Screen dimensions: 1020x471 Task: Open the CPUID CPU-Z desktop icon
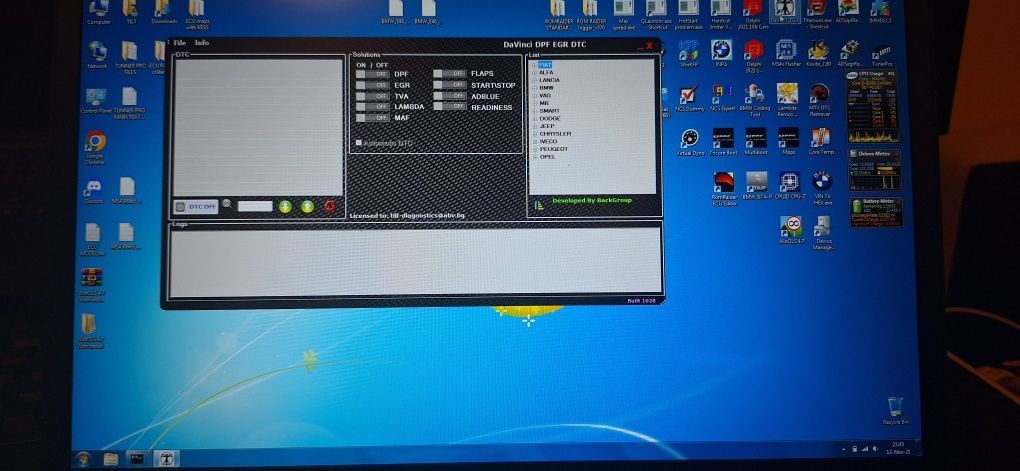pos(789,185)
